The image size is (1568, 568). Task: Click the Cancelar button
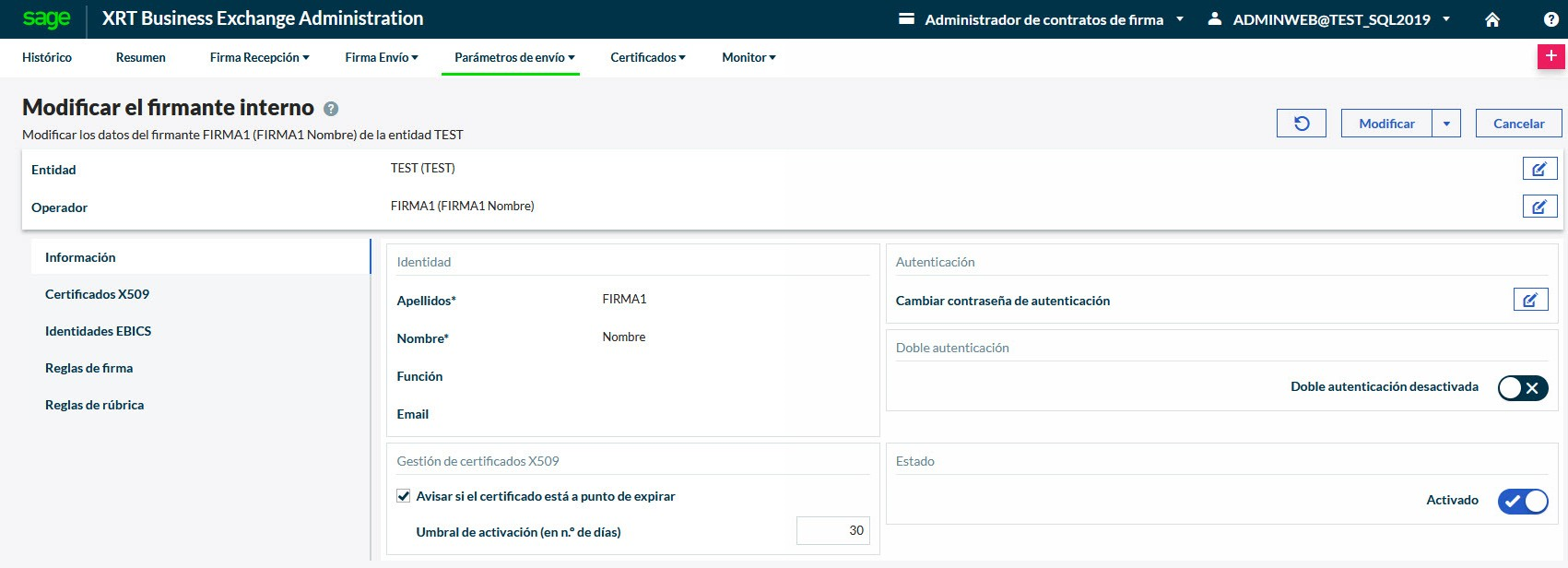(x=1518, y=124)
